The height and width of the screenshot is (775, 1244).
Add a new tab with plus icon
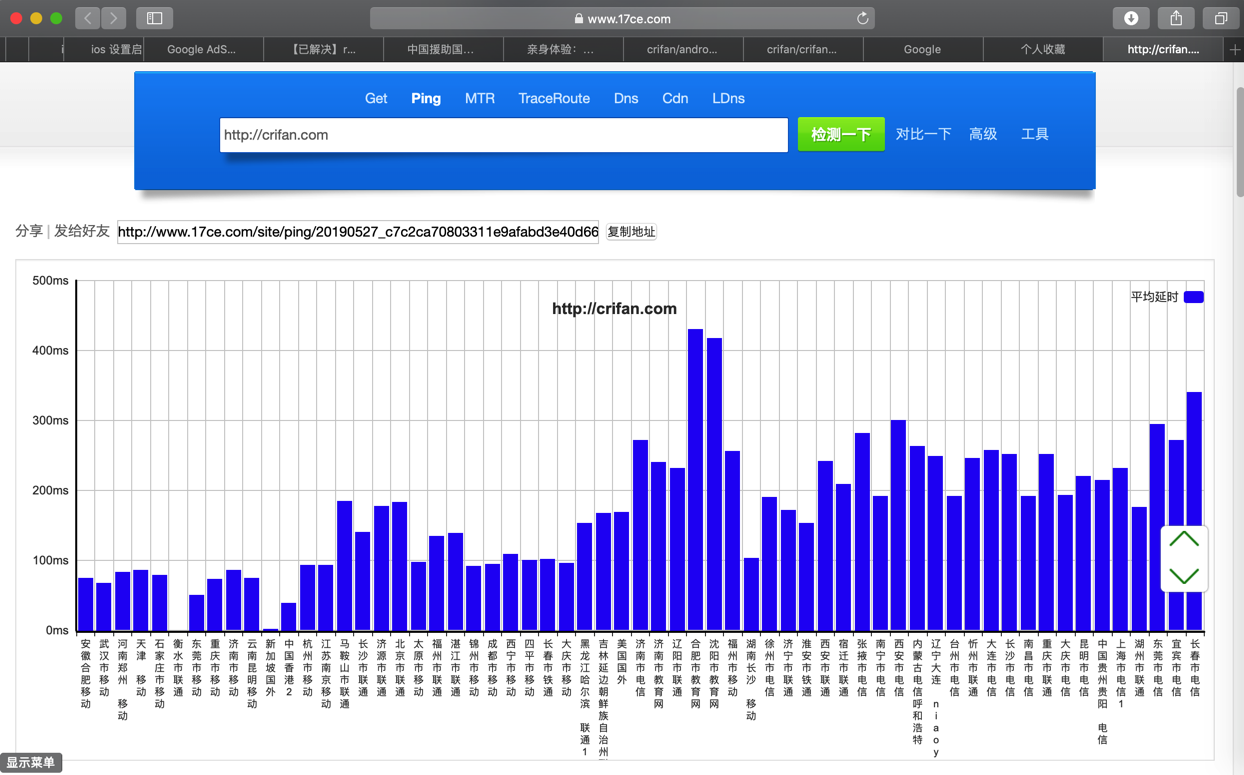coord(1234,49)
